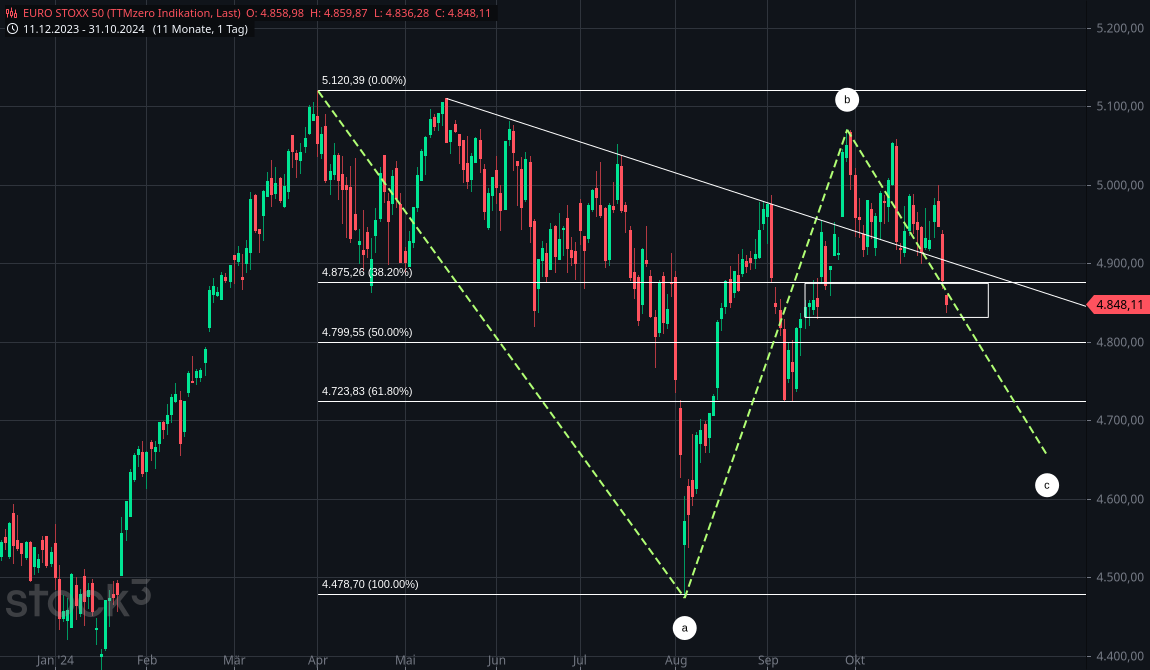Select the Fibonacci label 4.478,70 (100.00%)
This screenshot has height=670, width=1150.
(370, 584)
